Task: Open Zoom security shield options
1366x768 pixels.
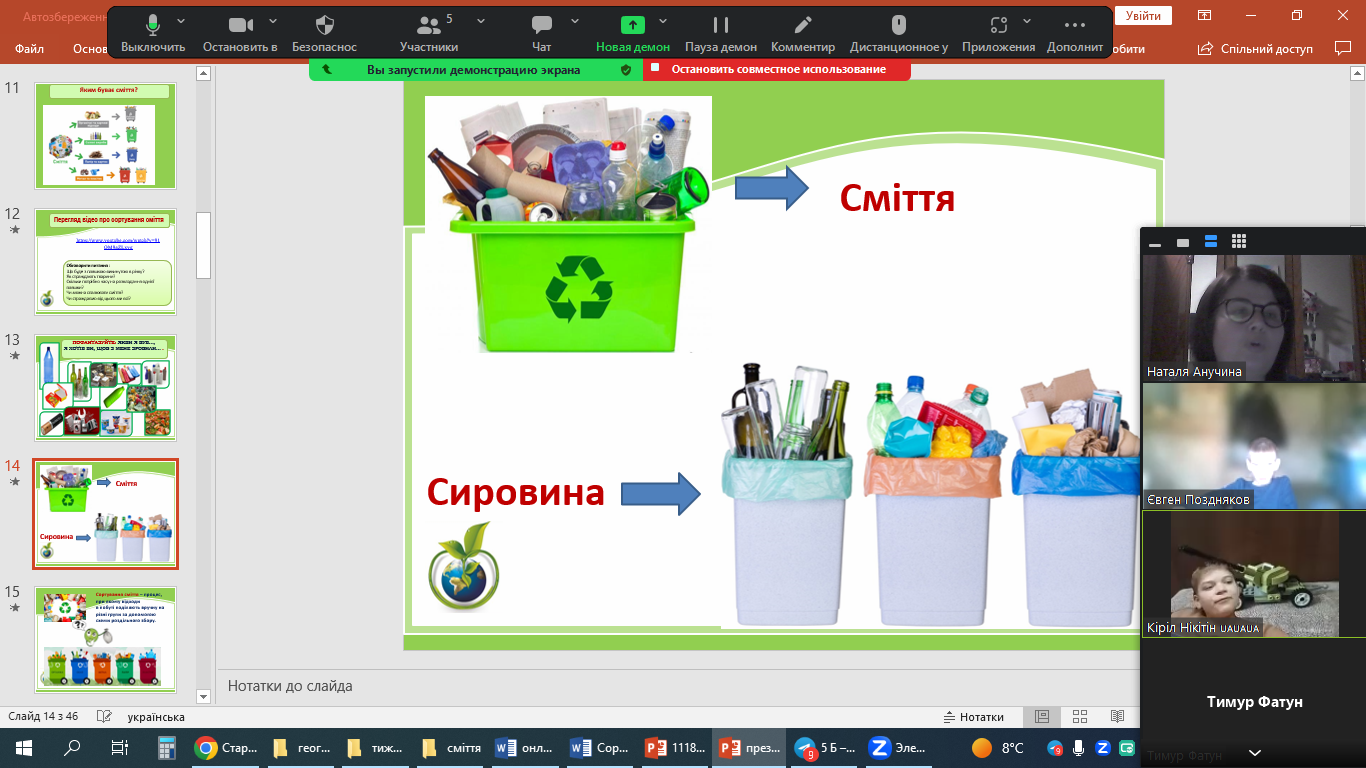Action: click(324, 34)
